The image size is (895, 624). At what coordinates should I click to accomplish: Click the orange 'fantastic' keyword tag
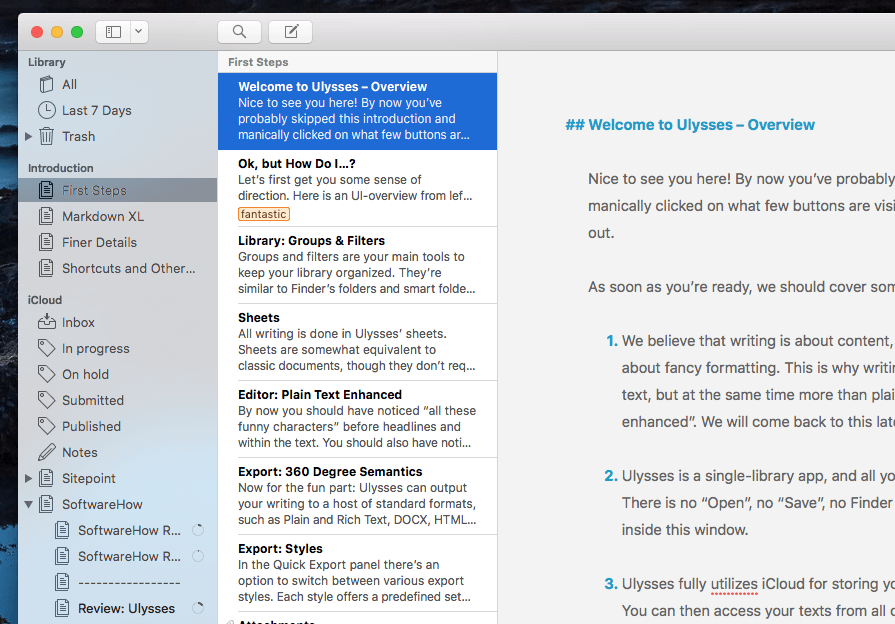click(264, 214)
